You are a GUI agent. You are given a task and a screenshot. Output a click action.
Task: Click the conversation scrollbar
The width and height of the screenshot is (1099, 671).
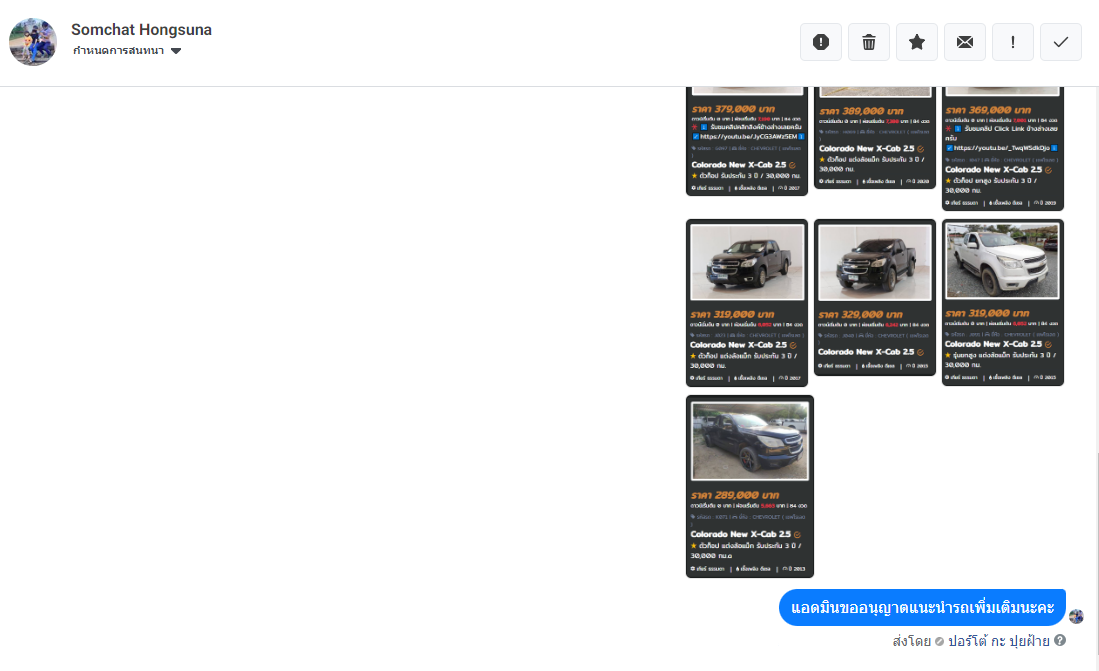tap(1096, 554)
